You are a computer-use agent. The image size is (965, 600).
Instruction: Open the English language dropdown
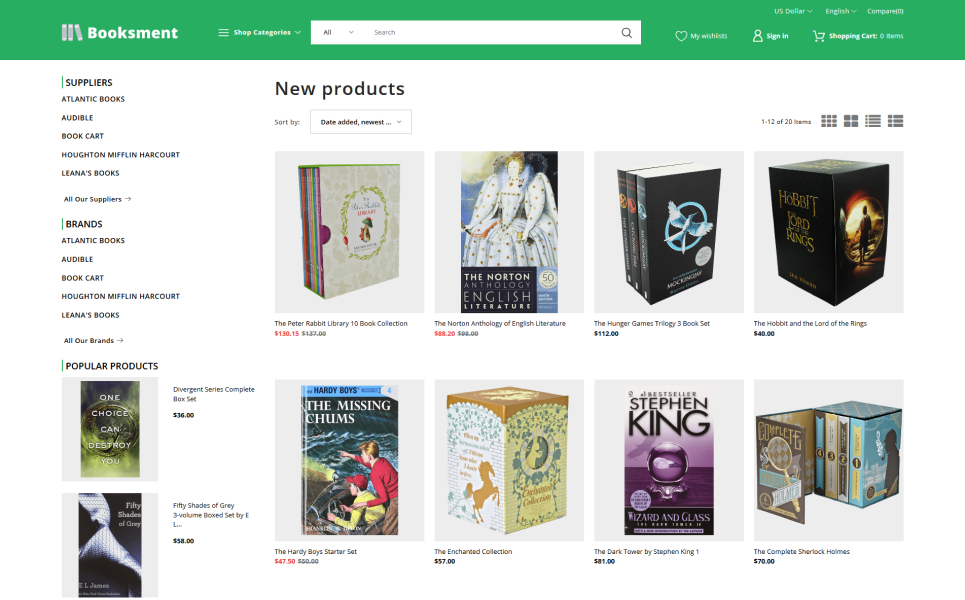pyautogui.click(x=840, y=11)
